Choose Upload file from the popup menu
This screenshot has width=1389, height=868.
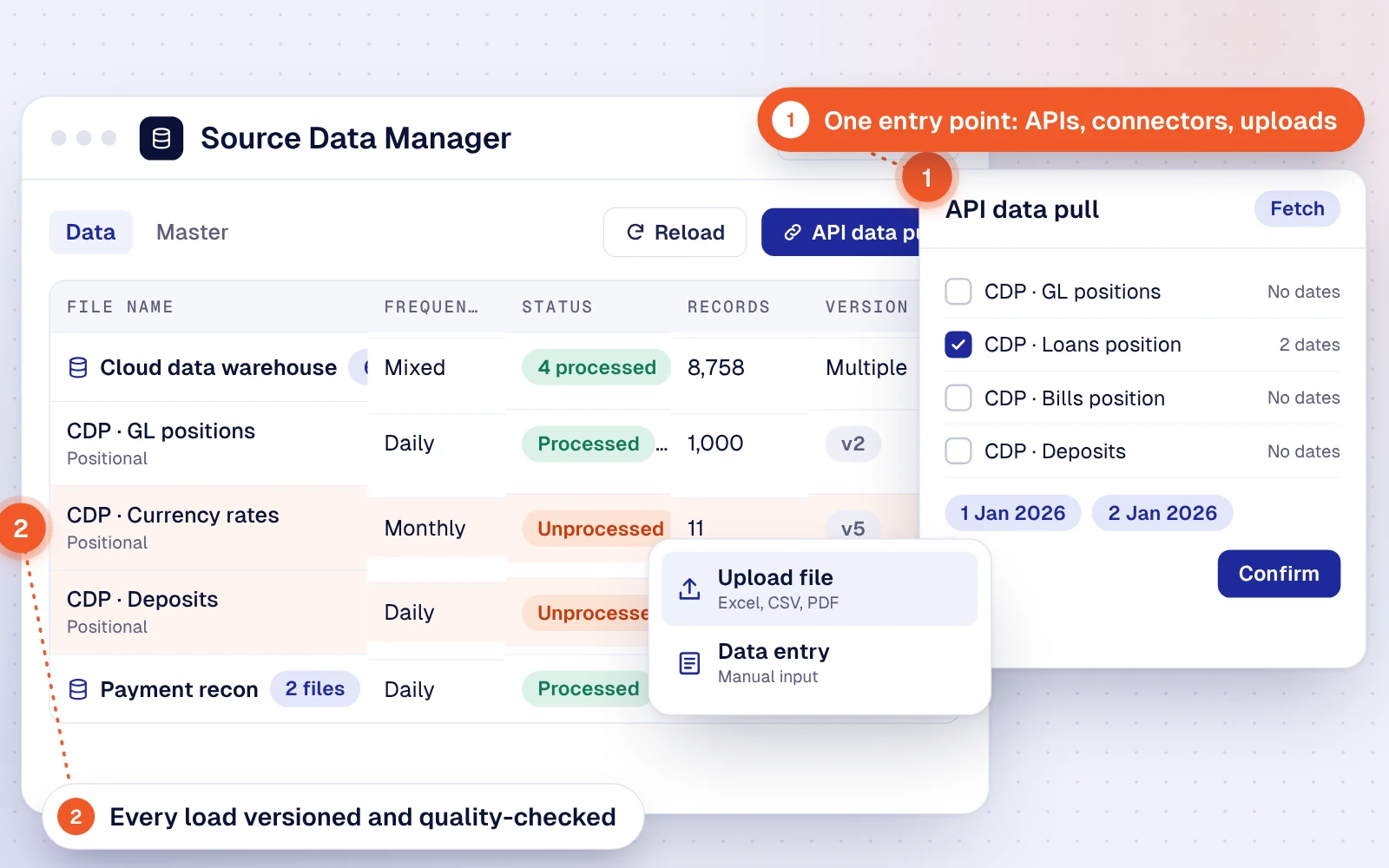[820, 589]
